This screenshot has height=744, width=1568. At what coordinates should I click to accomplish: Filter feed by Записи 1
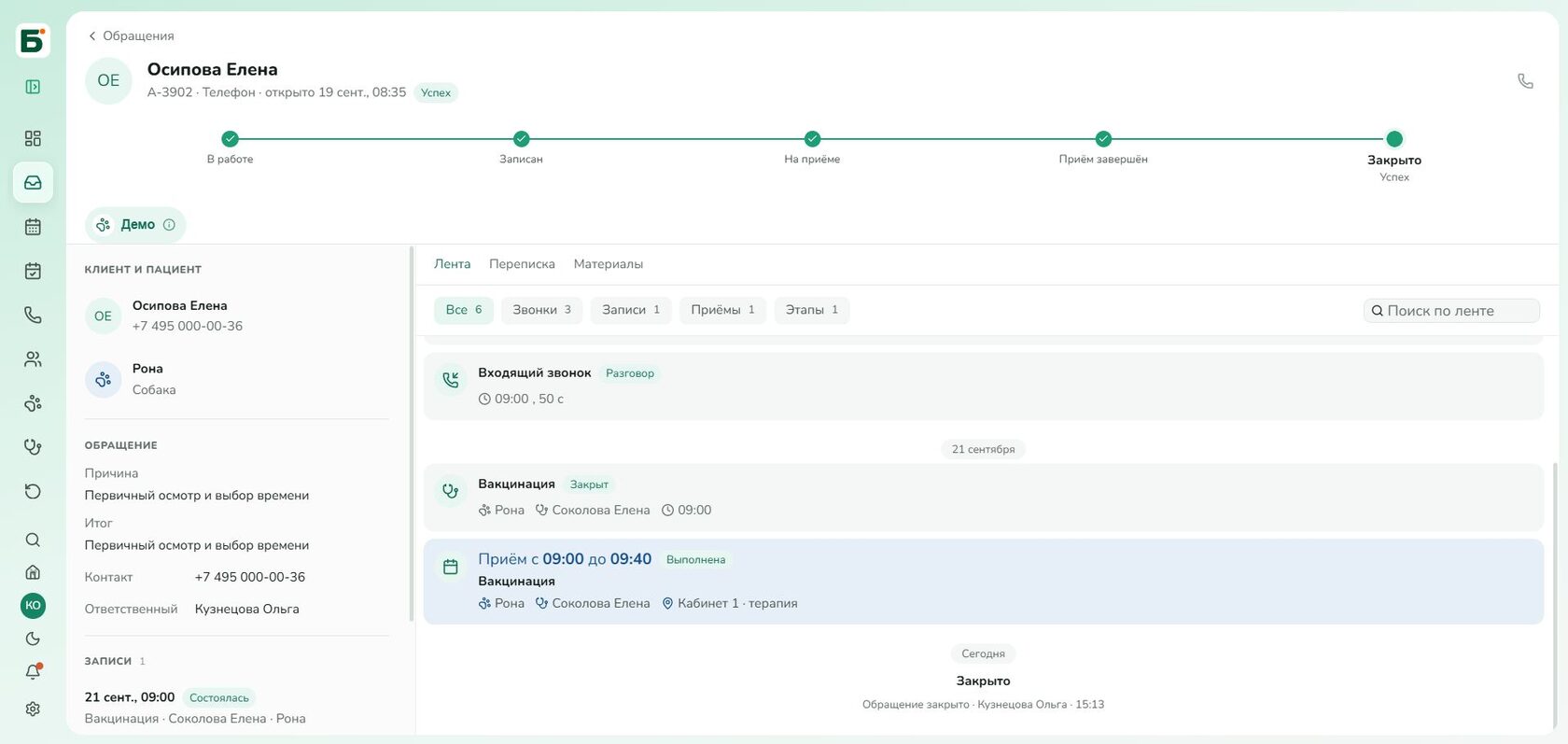click(x=631, y=310)
